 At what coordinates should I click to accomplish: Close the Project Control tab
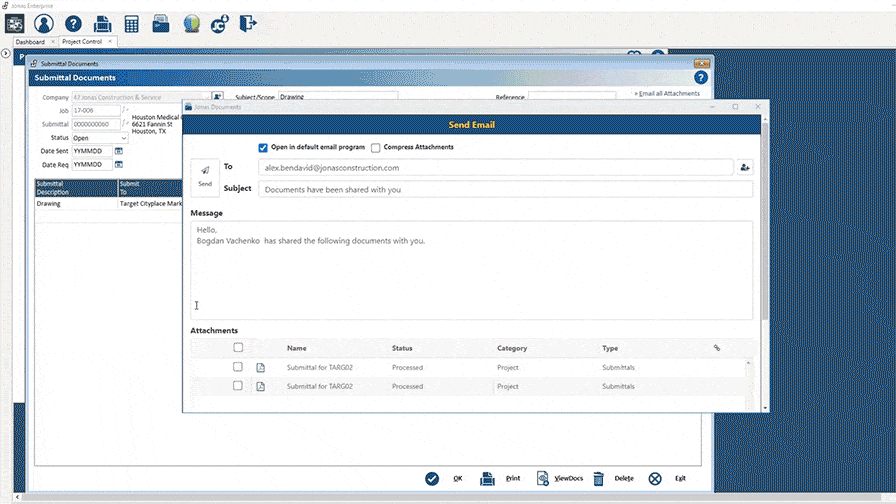coord(110,42)
